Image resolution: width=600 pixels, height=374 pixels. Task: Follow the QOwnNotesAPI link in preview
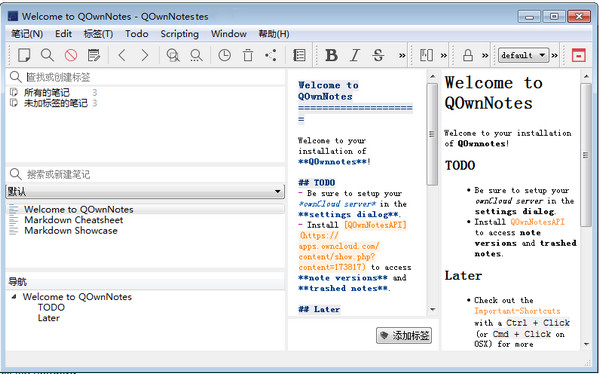tap(537, 222)
